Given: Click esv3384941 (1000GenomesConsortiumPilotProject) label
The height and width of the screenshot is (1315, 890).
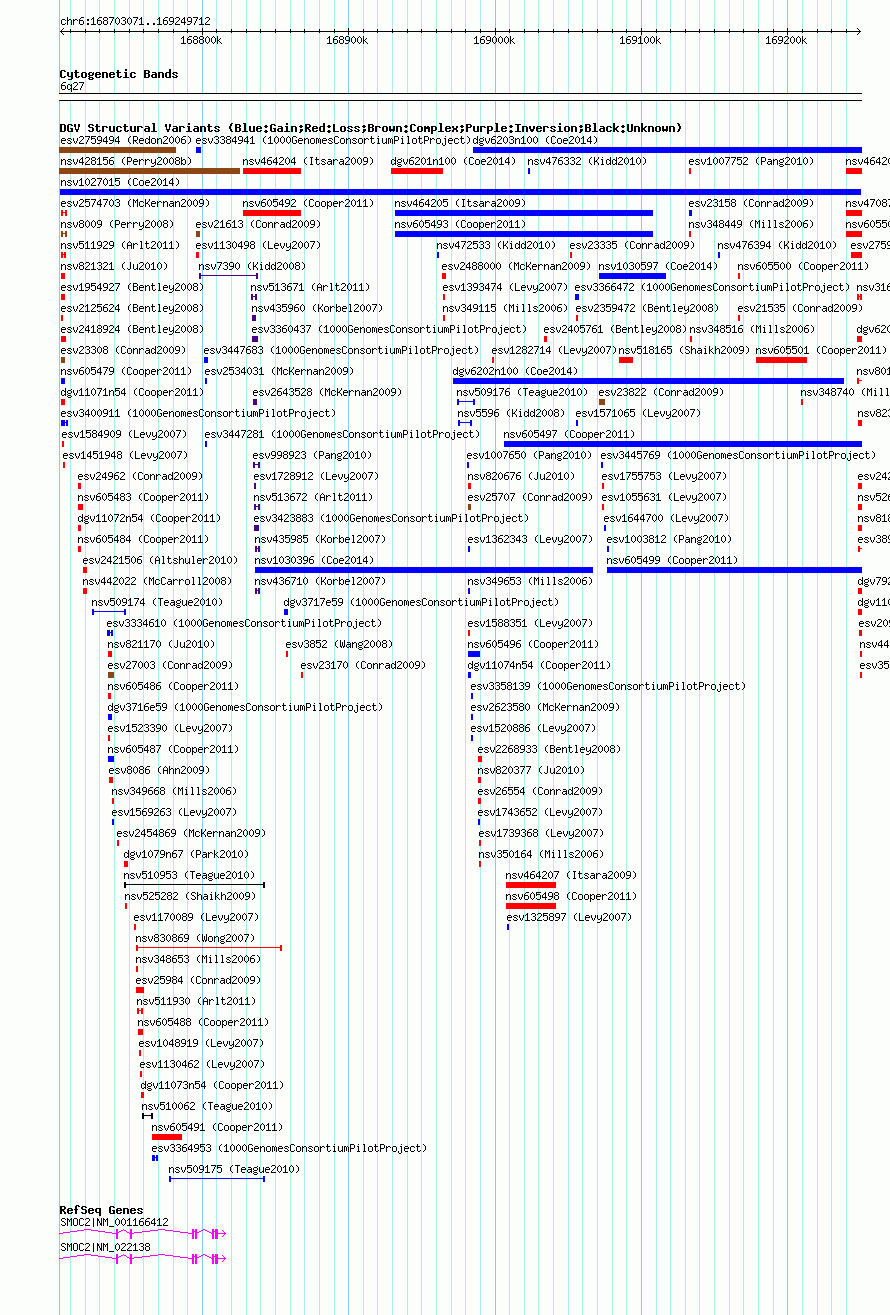Looking at the screenshot, I should pyautogui.click(x=333, y=140).
